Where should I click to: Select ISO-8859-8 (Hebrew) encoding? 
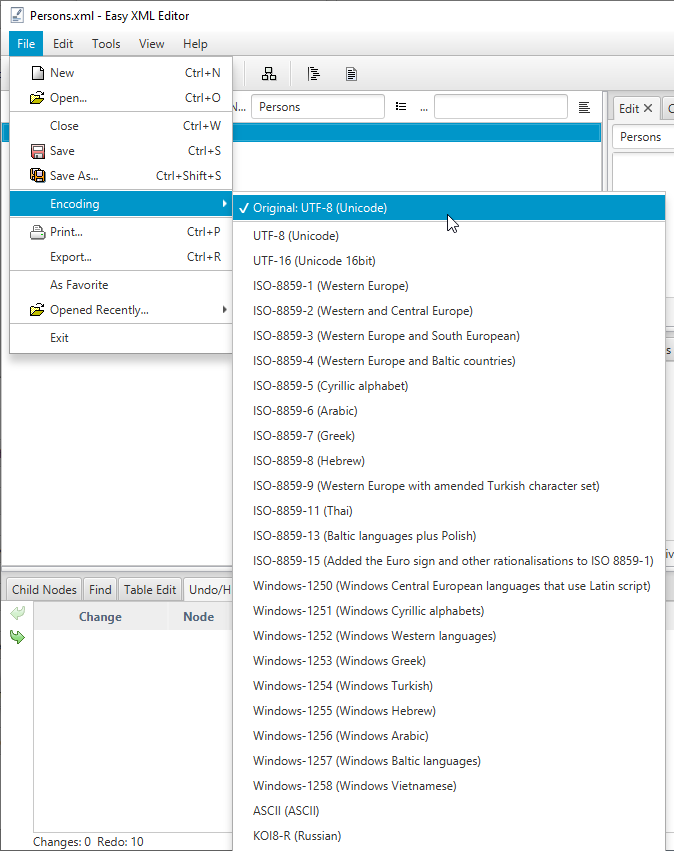(449, 460)
